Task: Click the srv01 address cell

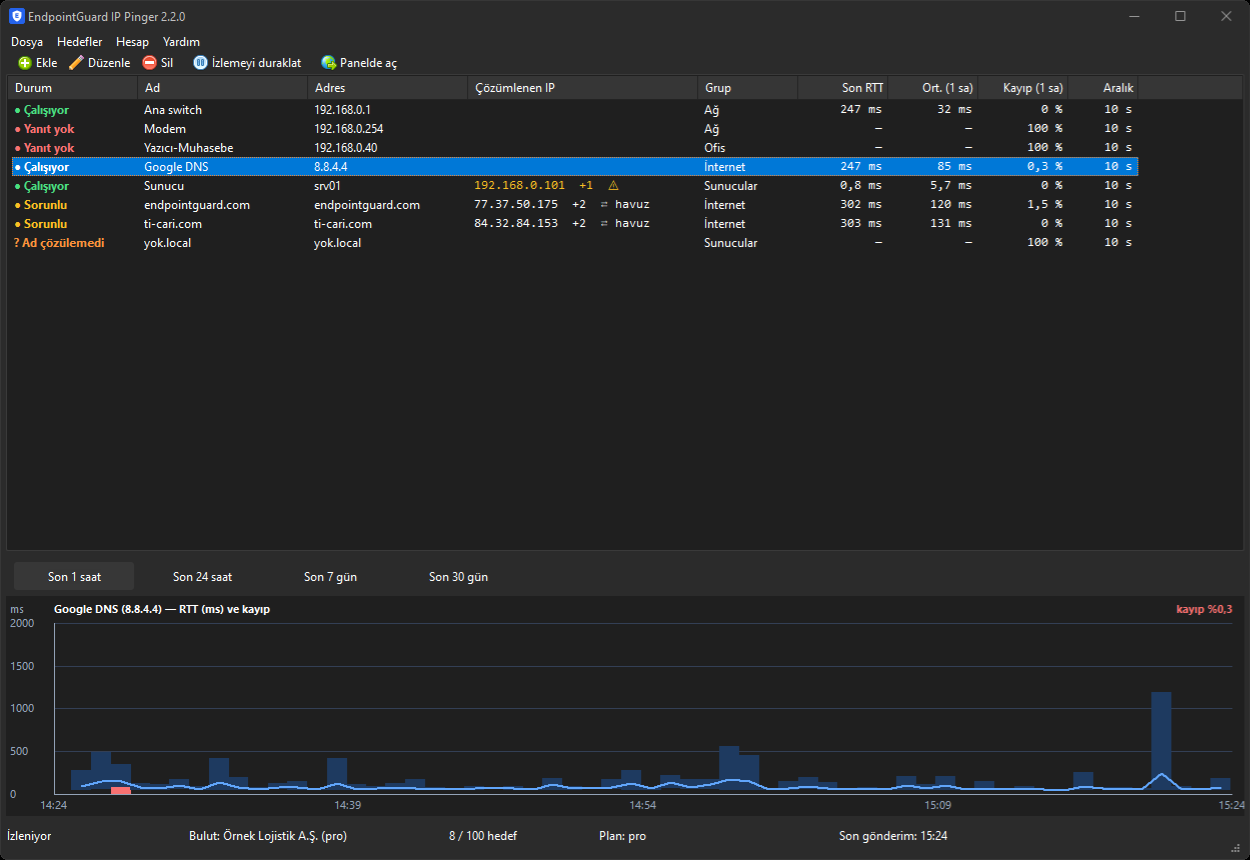Action: (388, 186)
